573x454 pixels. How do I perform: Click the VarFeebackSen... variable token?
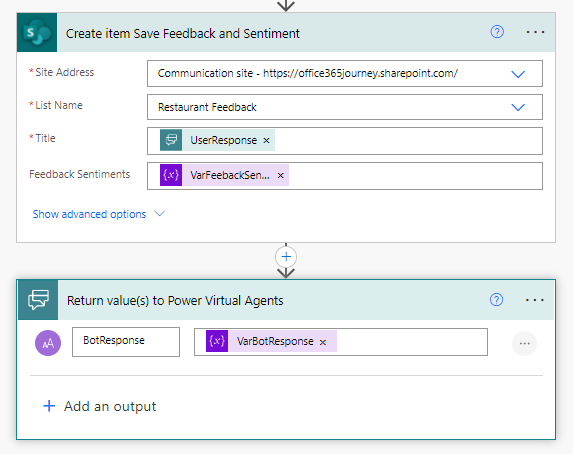pos(224,175)
